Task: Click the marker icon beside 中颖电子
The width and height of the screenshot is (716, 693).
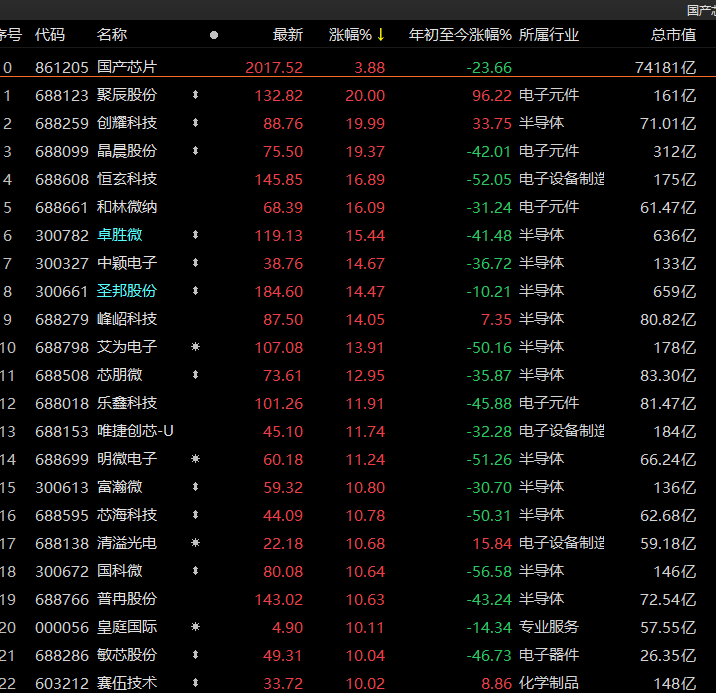Action: (x=195, y=263)
